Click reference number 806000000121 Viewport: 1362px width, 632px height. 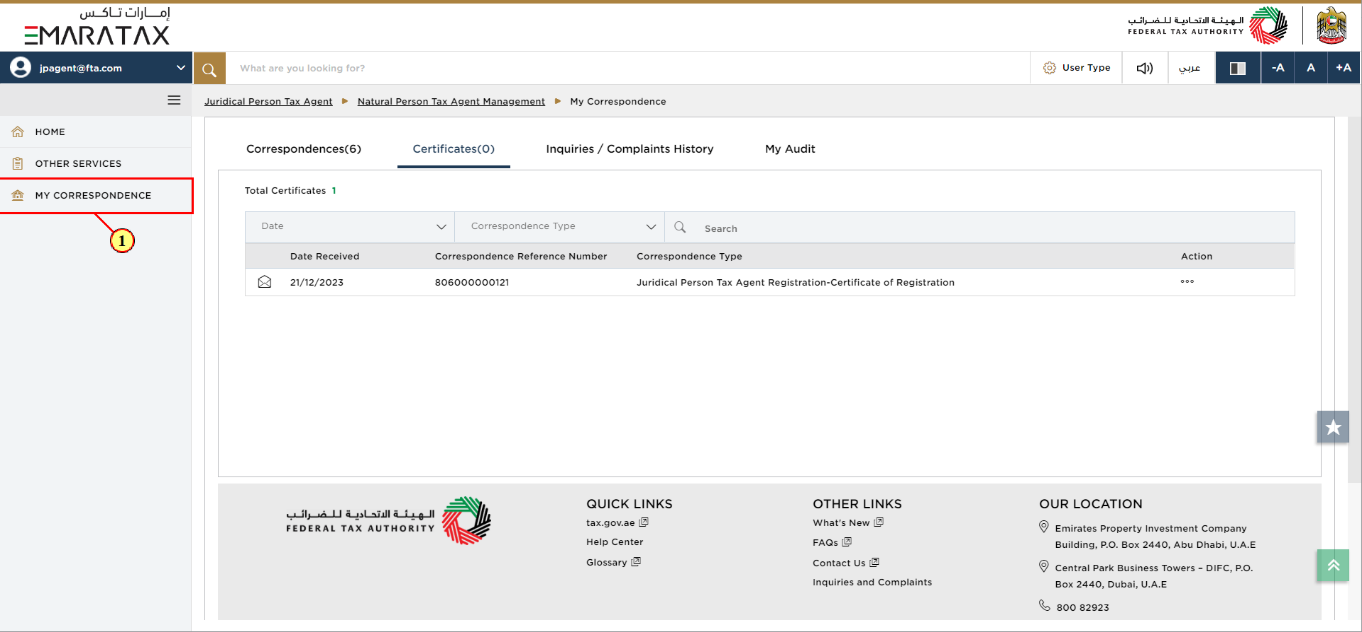click(472, 282)
